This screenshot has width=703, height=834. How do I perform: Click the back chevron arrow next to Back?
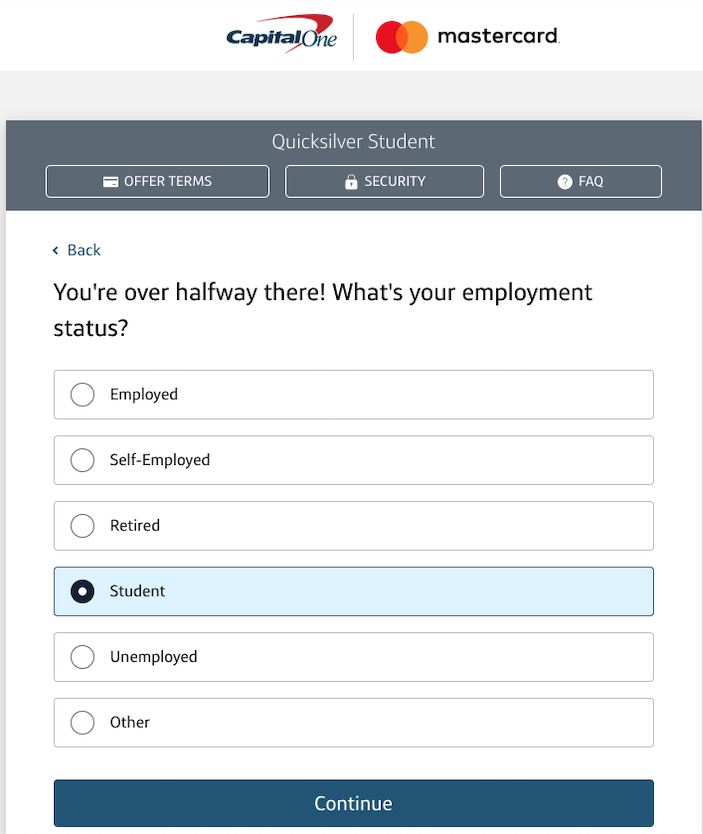point(56,250)
